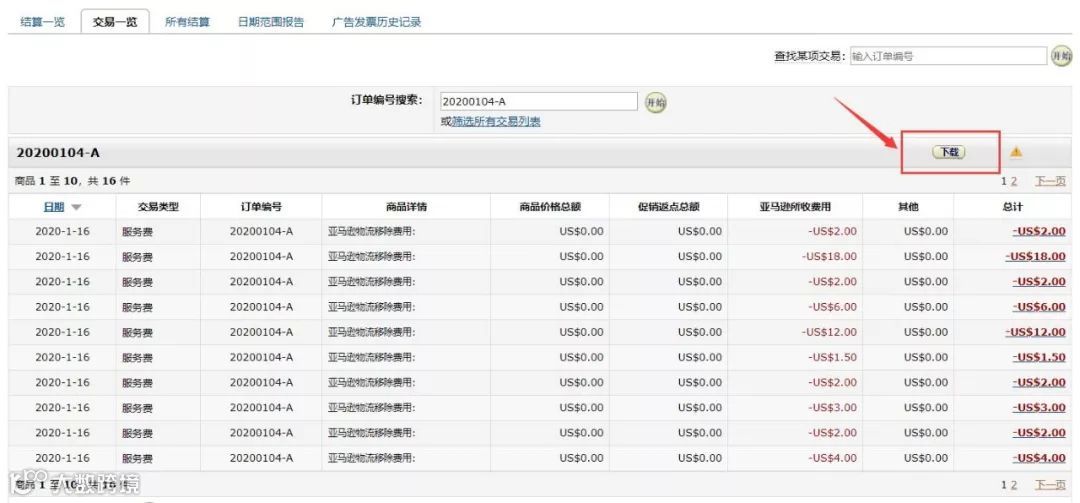Open the -US$1.50 total link
The width and height of the screenshot is (1080, 503).
(1039, 357)
